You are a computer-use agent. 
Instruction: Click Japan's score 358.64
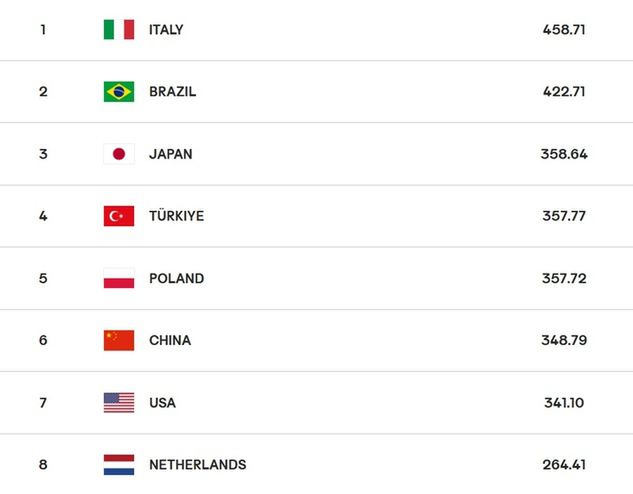tap(564, 154)
